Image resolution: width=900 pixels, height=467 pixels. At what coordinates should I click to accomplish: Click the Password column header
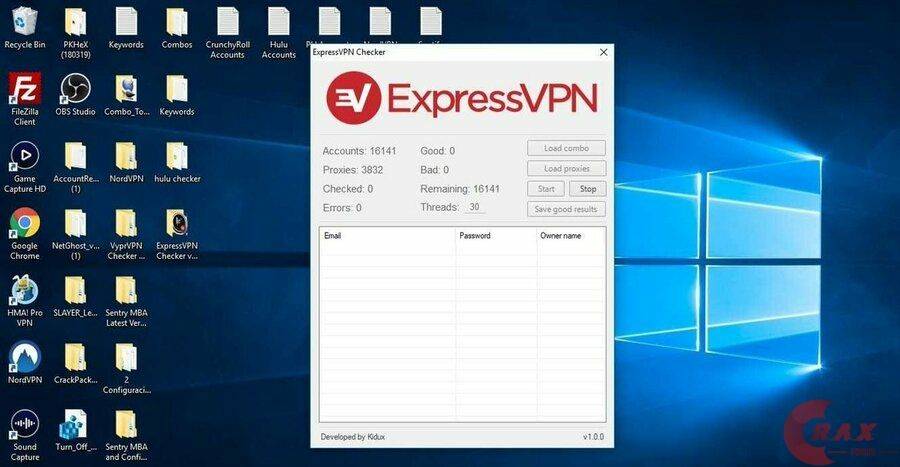tap(496, 236)
